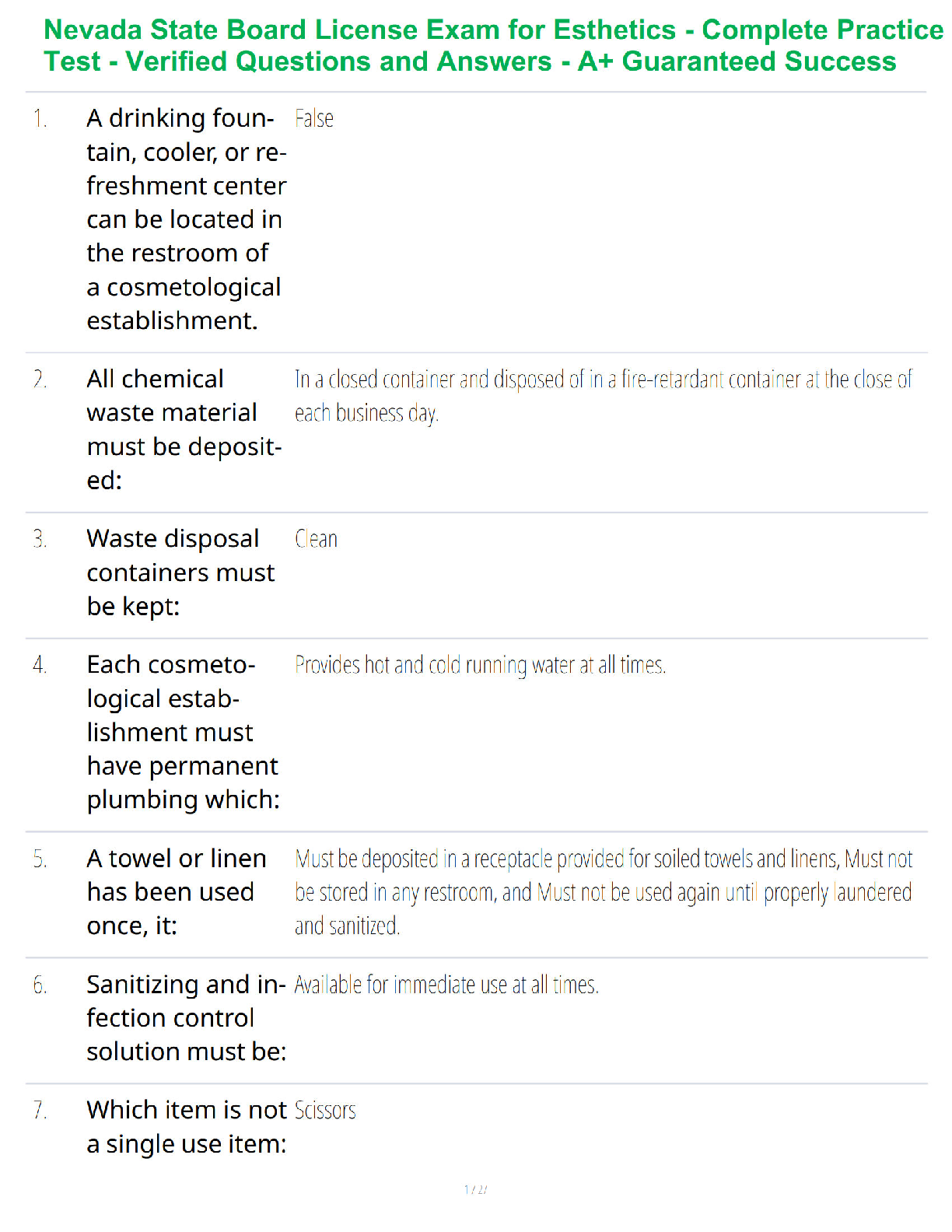
Task: Select question number 1 marker
Action: [x=40, y=119]
